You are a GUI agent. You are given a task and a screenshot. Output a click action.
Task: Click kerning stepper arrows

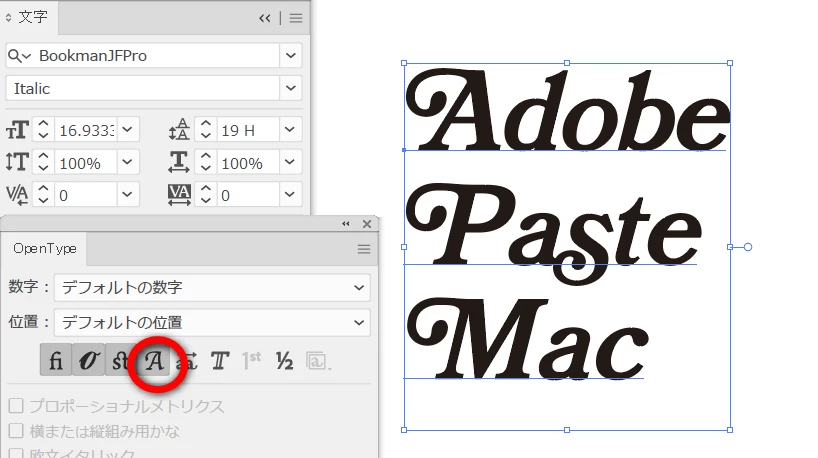click(43, 195)
